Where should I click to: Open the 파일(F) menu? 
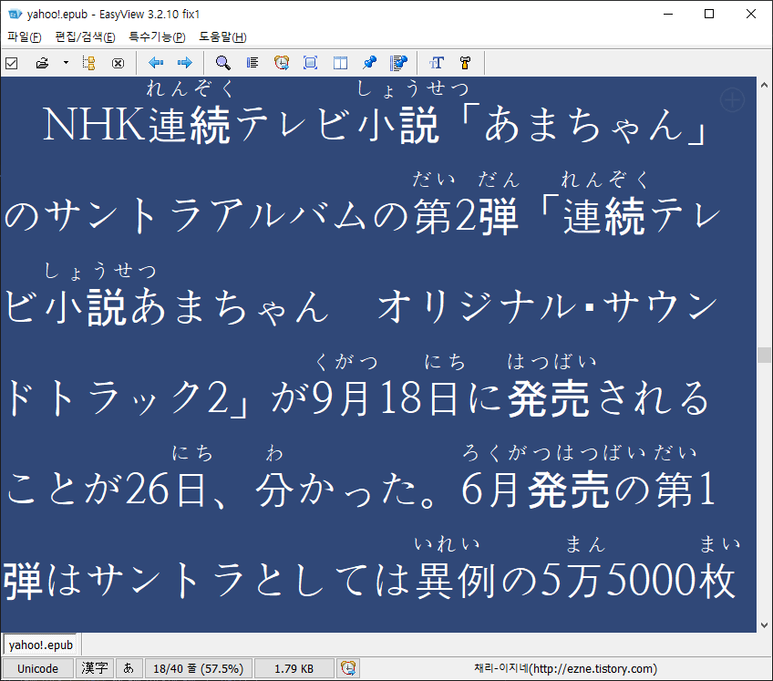click(x=25, y=37)
